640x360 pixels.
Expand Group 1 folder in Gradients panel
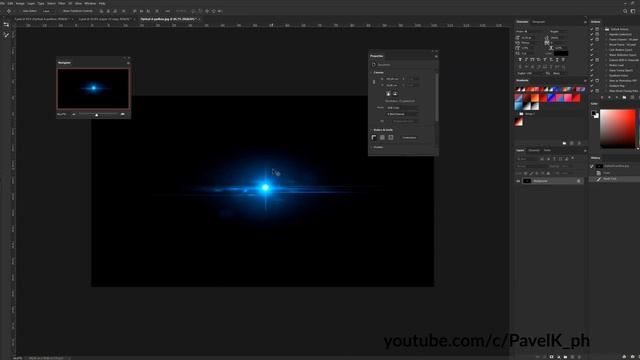coord(517,114)
